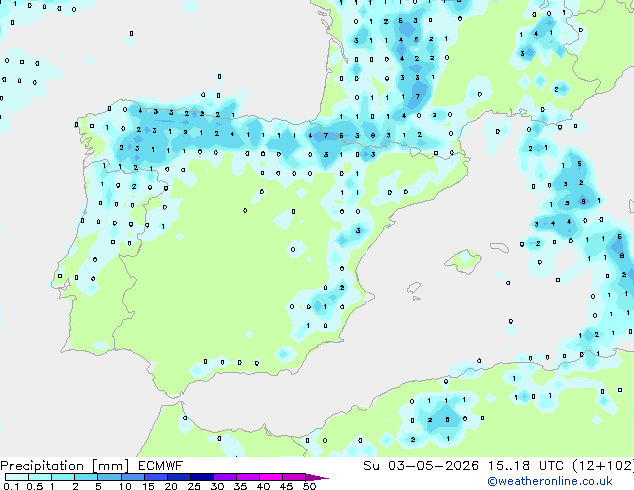
Task: Click the legend arrow tip beyond 50
Action: (317, 477)
